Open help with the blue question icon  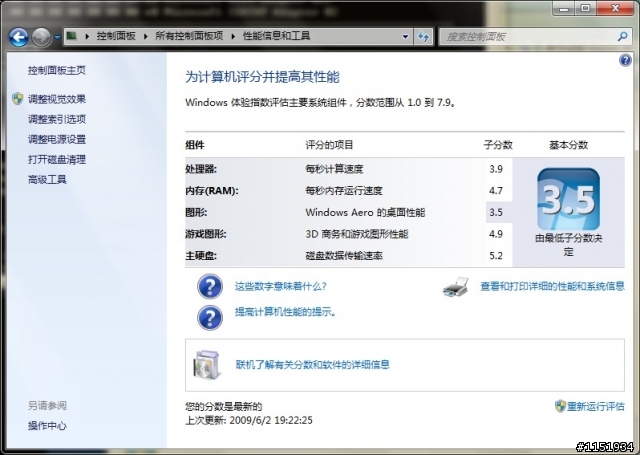[625, 60]
